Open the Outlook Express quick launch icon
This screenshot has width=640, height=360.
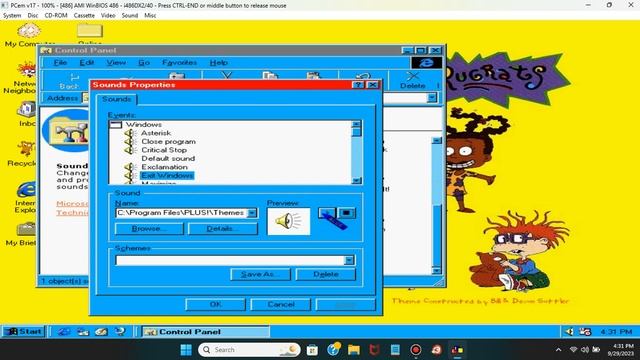click(x=83, y=331)
